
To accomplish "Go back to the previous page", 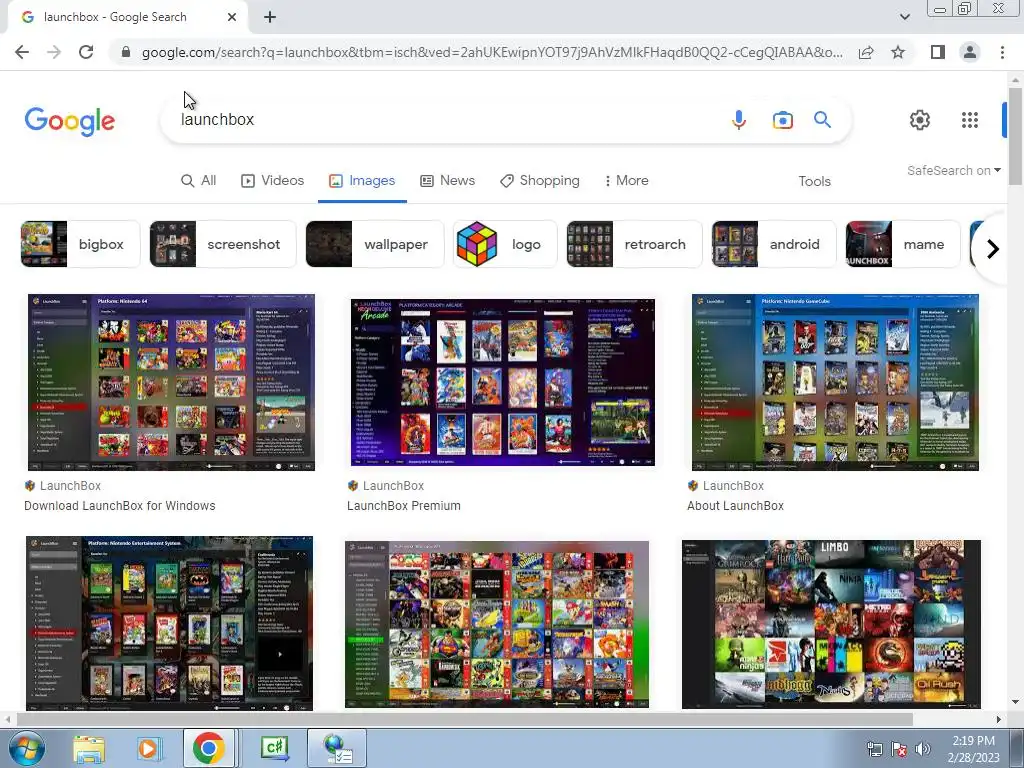I will pyautogui.click(x=22, y=52).
